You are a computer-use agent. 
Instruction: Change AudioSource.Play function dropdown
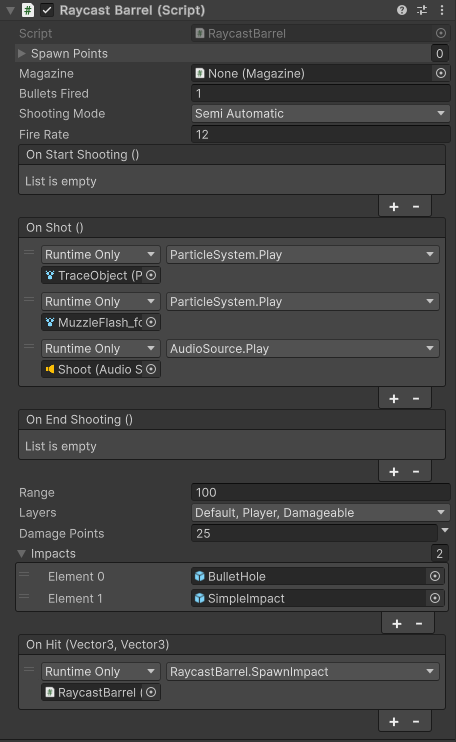[303, 349]
